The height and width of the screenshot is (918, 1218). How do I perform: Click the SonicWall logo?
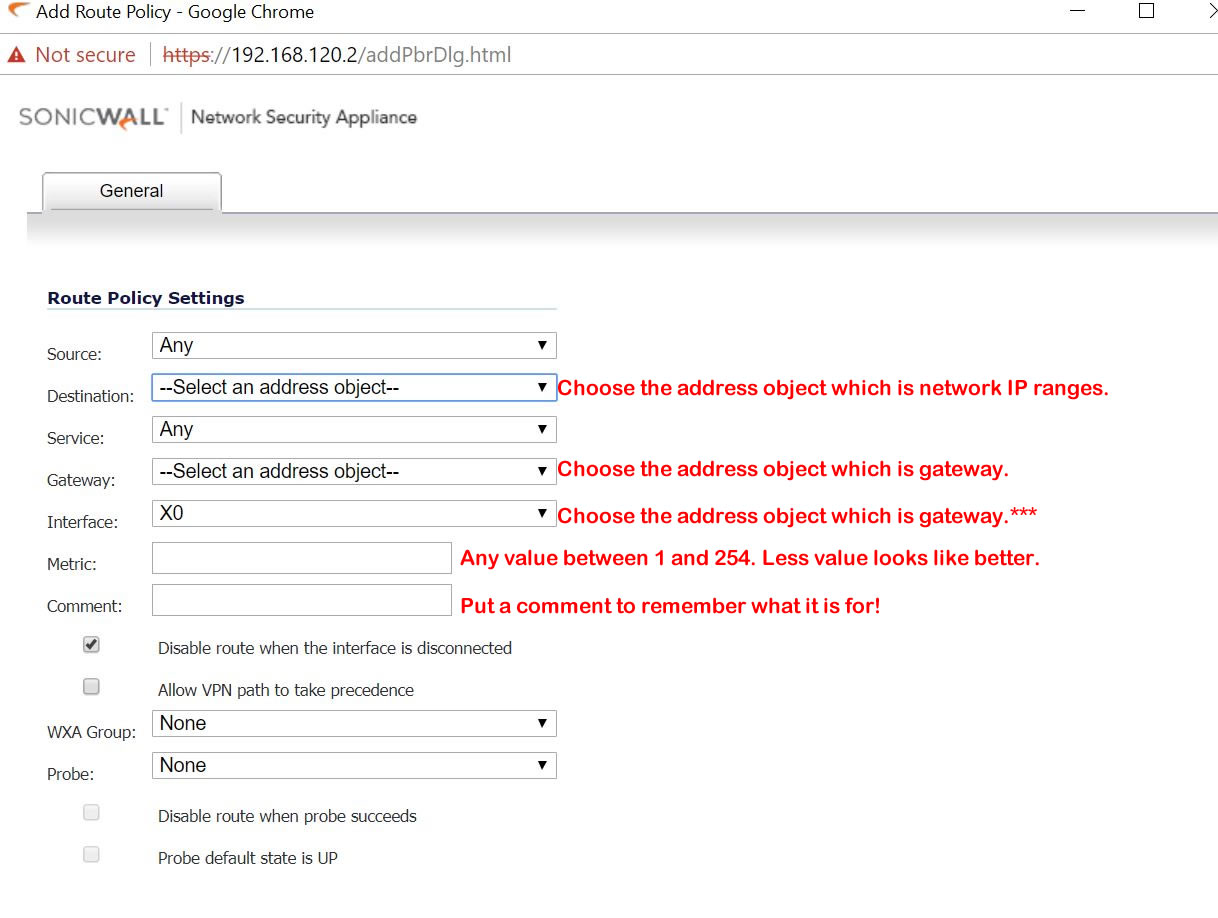tap(92, 116)
